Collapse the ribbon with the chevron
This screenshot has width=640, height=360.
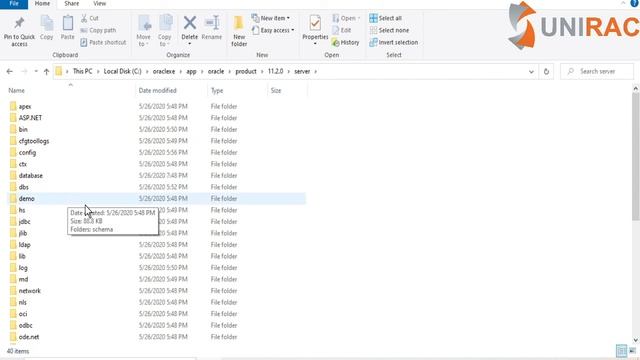pyautogui.click(x=623, y=3)
